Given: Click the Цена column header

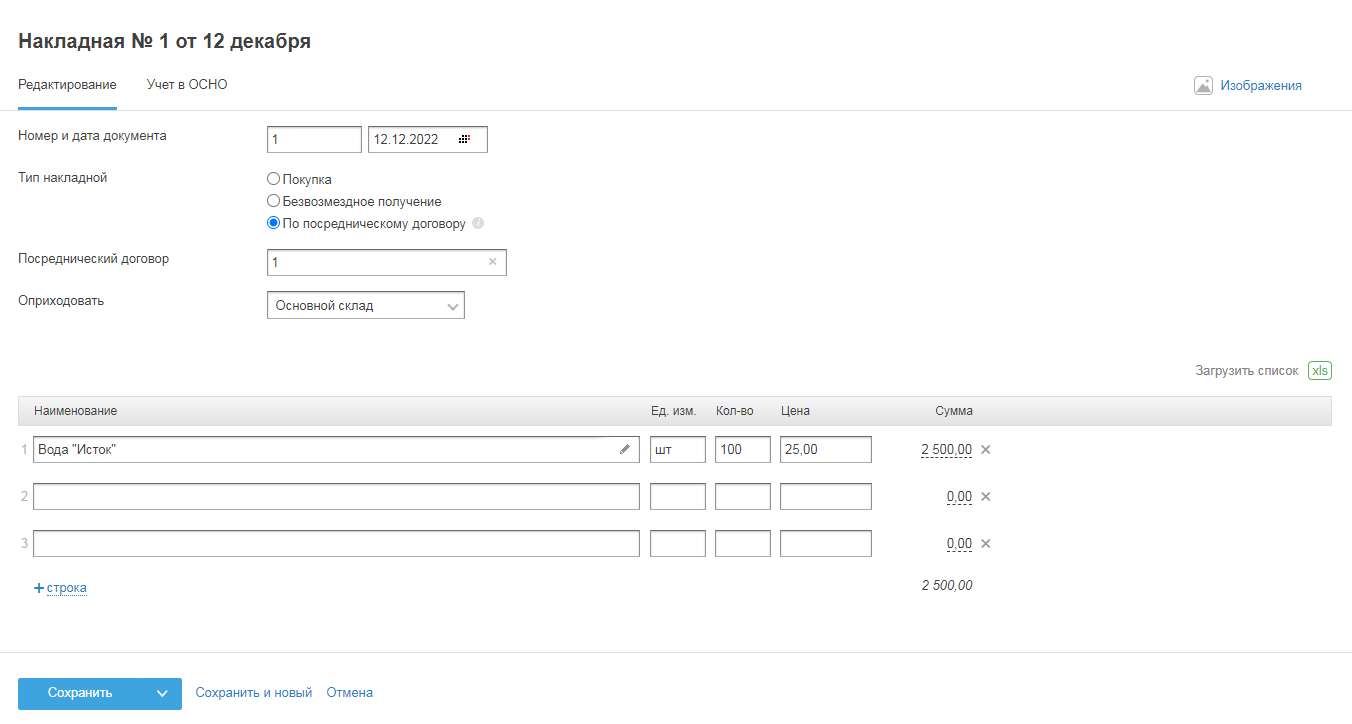Looking at the screenshot, I should 795,411.
